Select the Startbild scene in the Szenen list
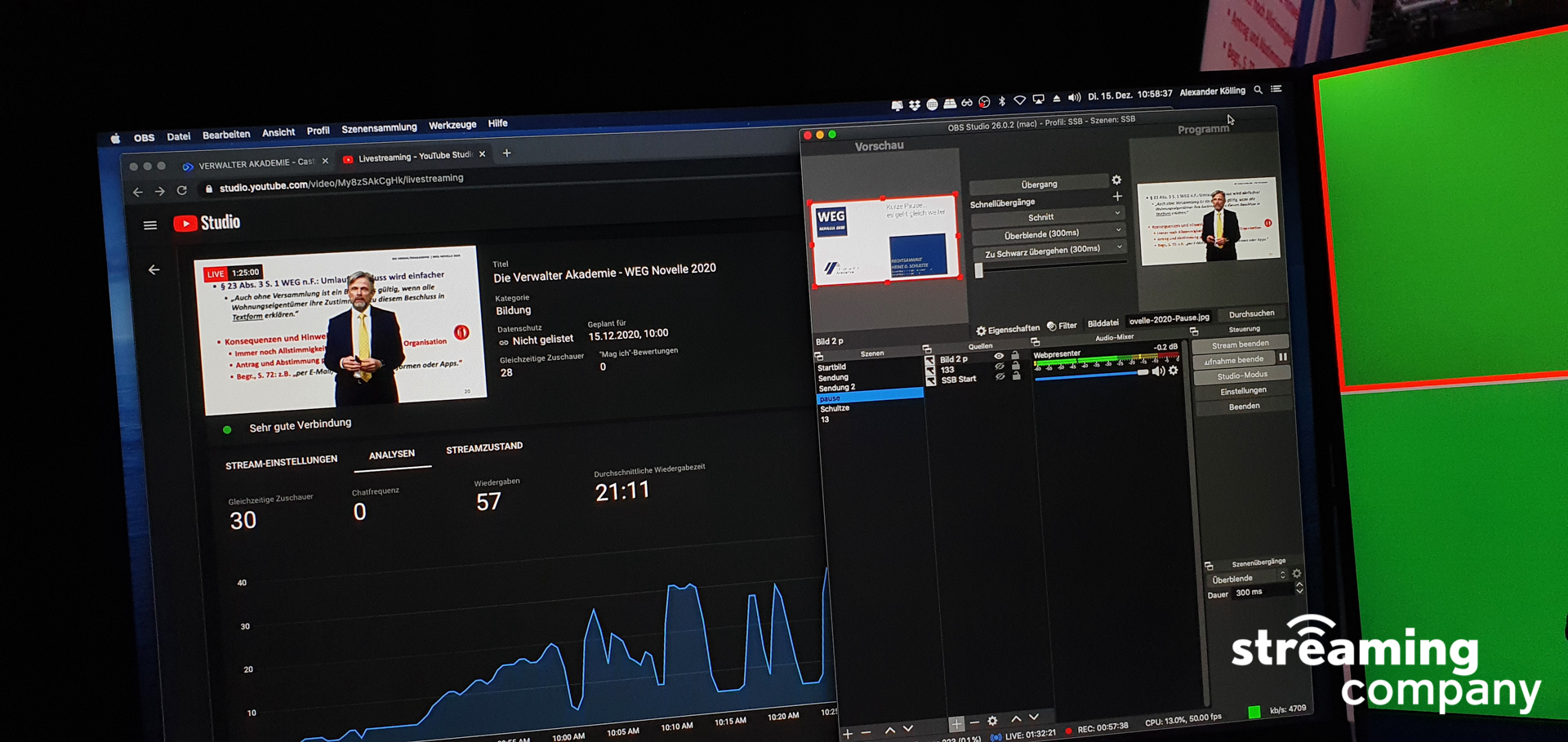 point(831,367)
